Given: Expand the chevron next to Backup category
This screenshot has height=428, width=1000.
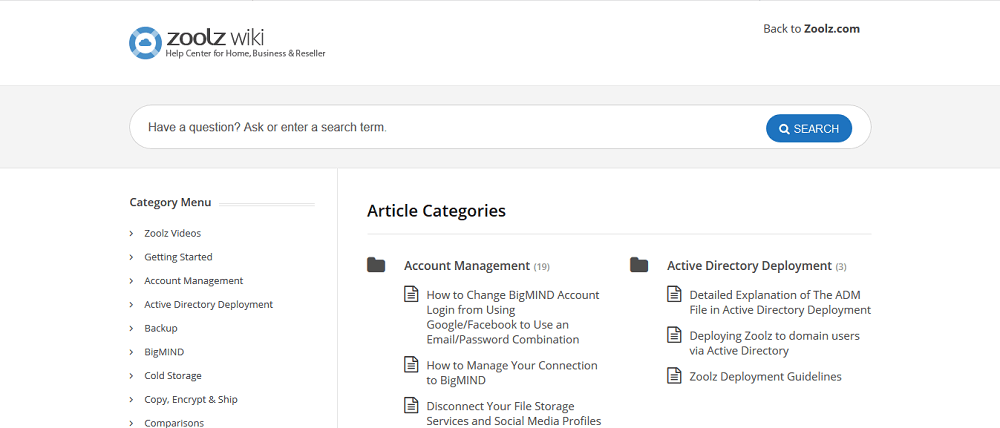Looking at the screenshot, I should 131,328.
